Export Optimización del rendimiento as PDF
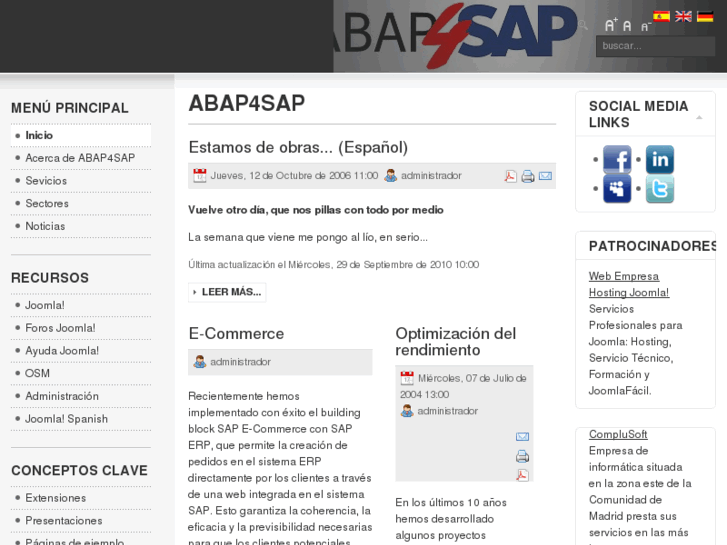Screen dimensions: 727x545 [x=523, y=475]
